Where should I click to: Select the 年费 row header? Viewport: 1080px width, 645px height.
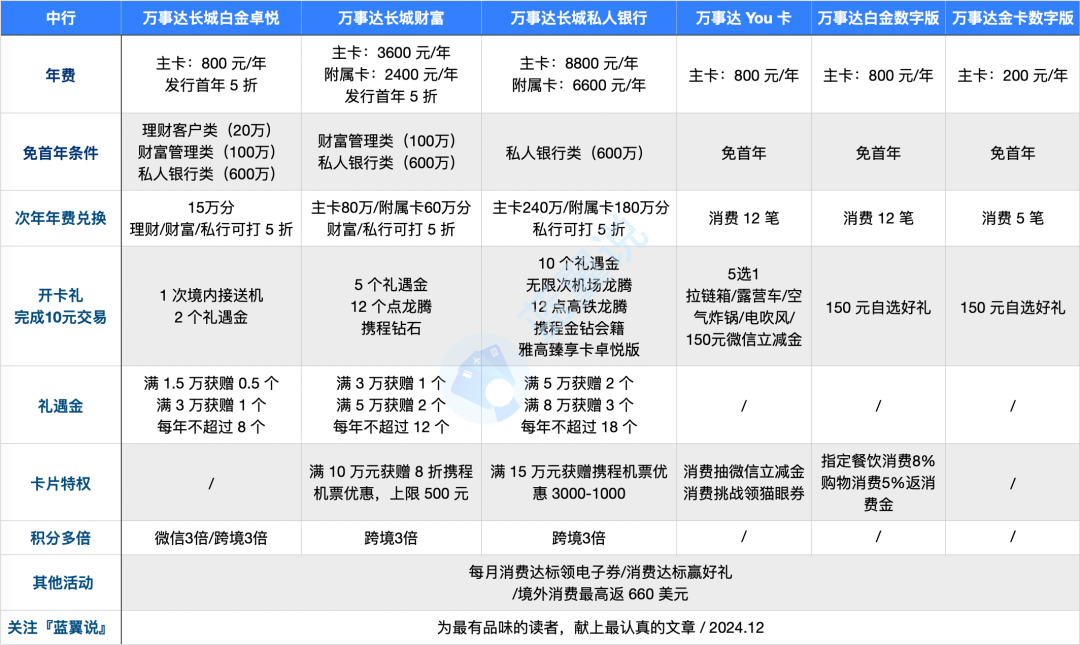click(x=60, y=74)
